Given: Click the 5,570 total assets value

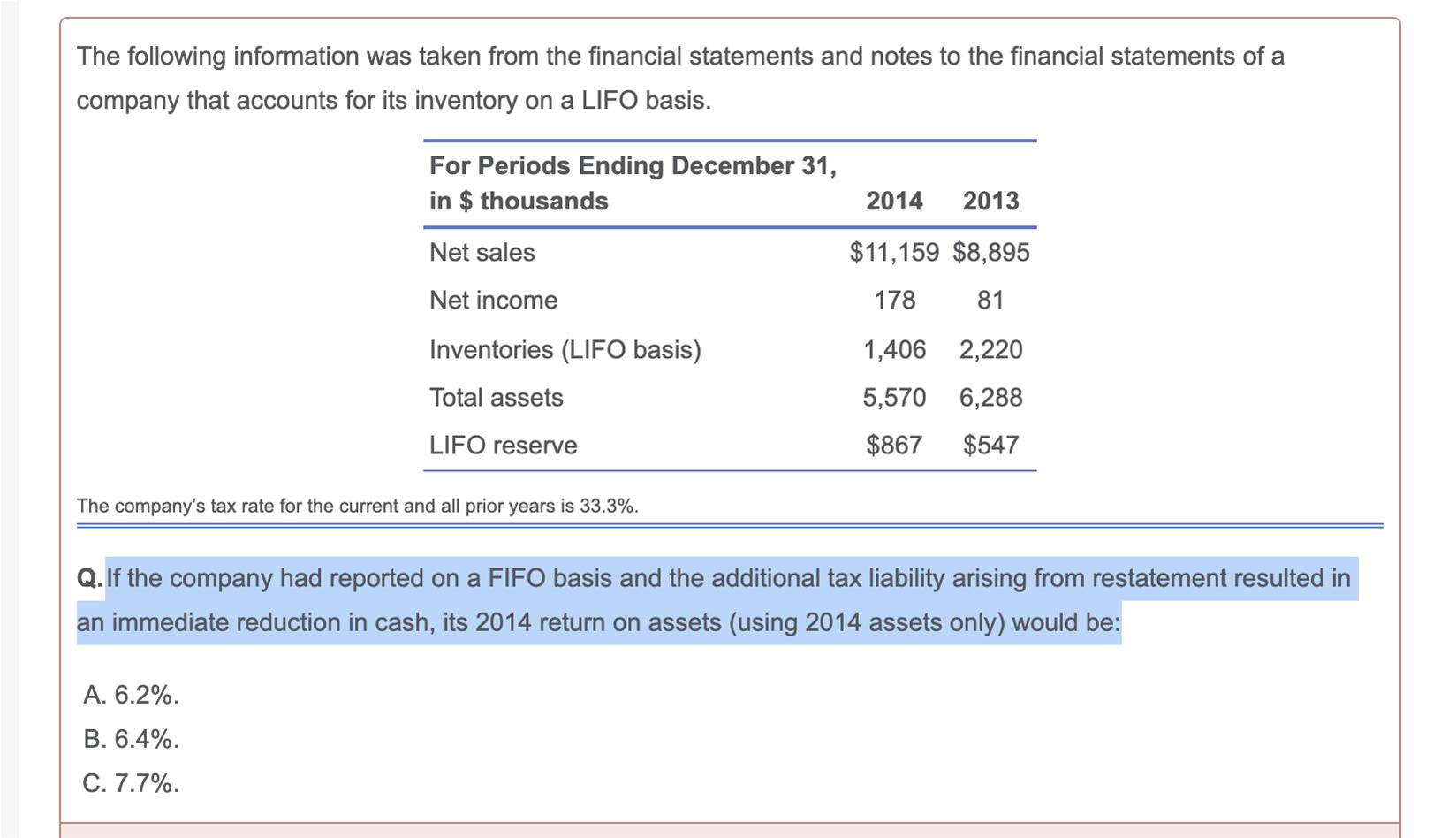Looking at the screenshot, I should [894, 398].
